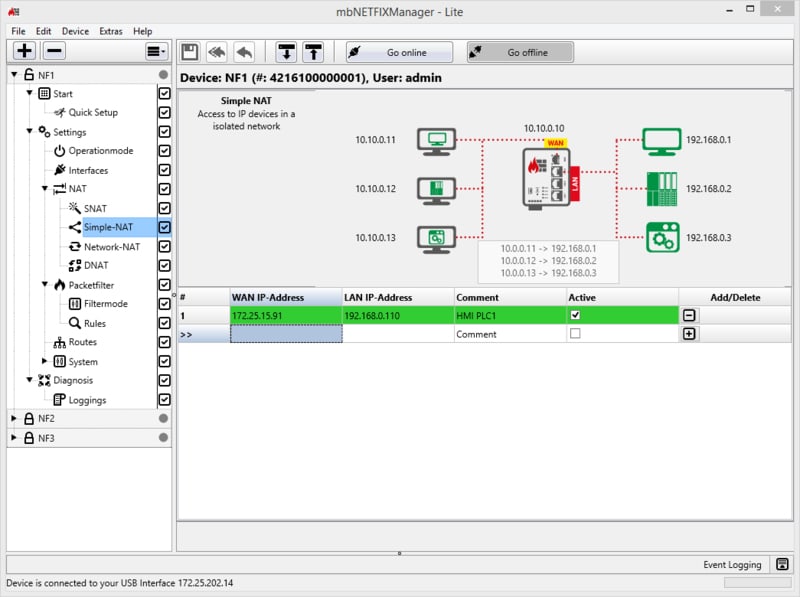
Task: Click the double back arrow toolbar icon
Action: [x=217, y=52]
